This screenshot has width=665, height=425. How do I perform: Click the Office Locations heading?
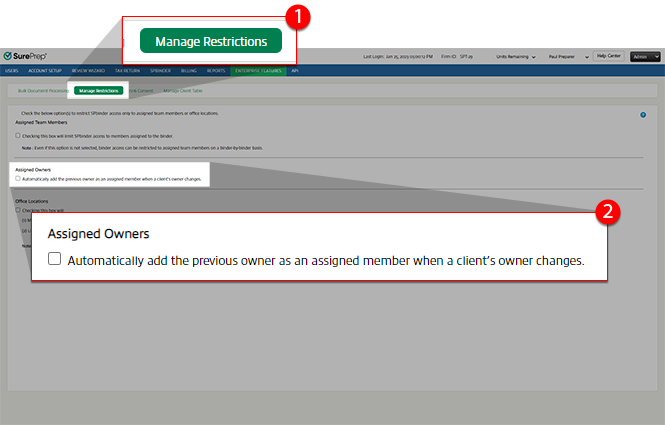pos(32,201)
